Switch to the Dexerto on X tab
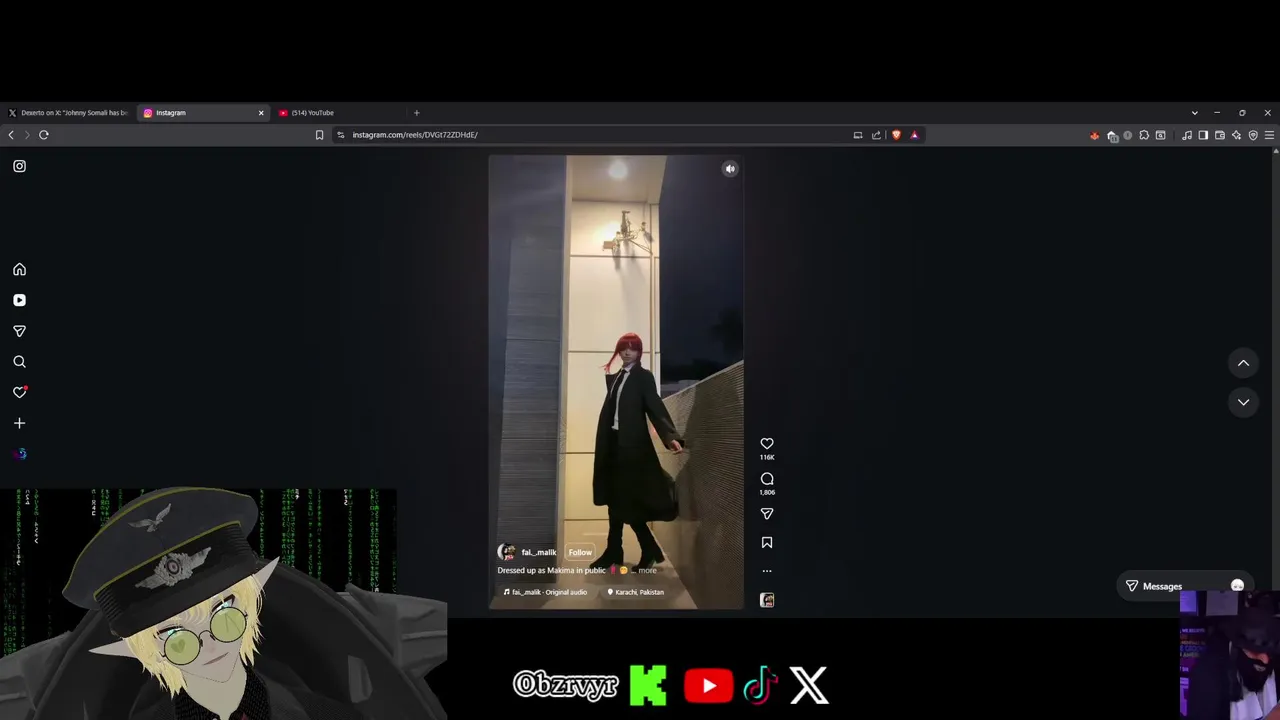This screenshot has width=1280, height=720. 68,113
